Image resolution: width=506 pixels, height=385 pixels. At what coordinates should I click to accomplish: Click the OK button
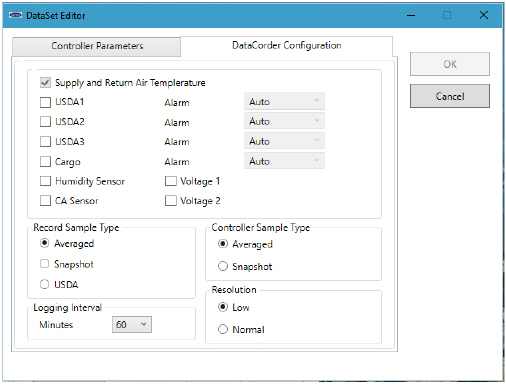point(450,64)
